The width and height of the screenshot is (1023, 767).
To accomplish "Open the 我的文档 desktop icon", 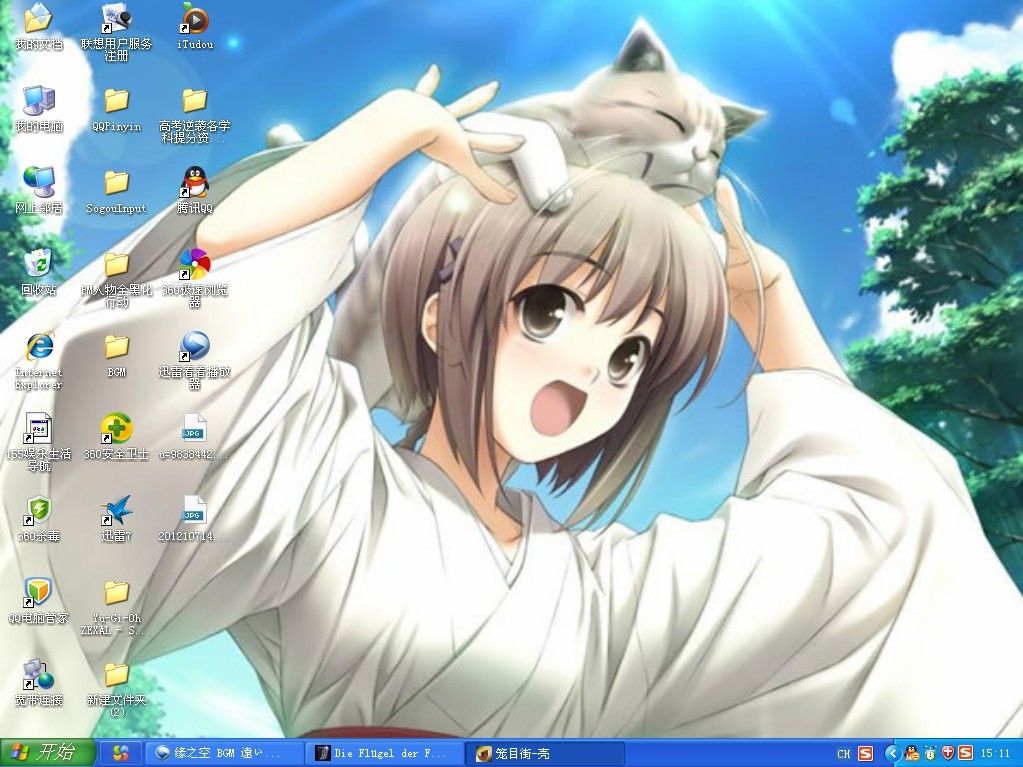I will tap(38, 26).
